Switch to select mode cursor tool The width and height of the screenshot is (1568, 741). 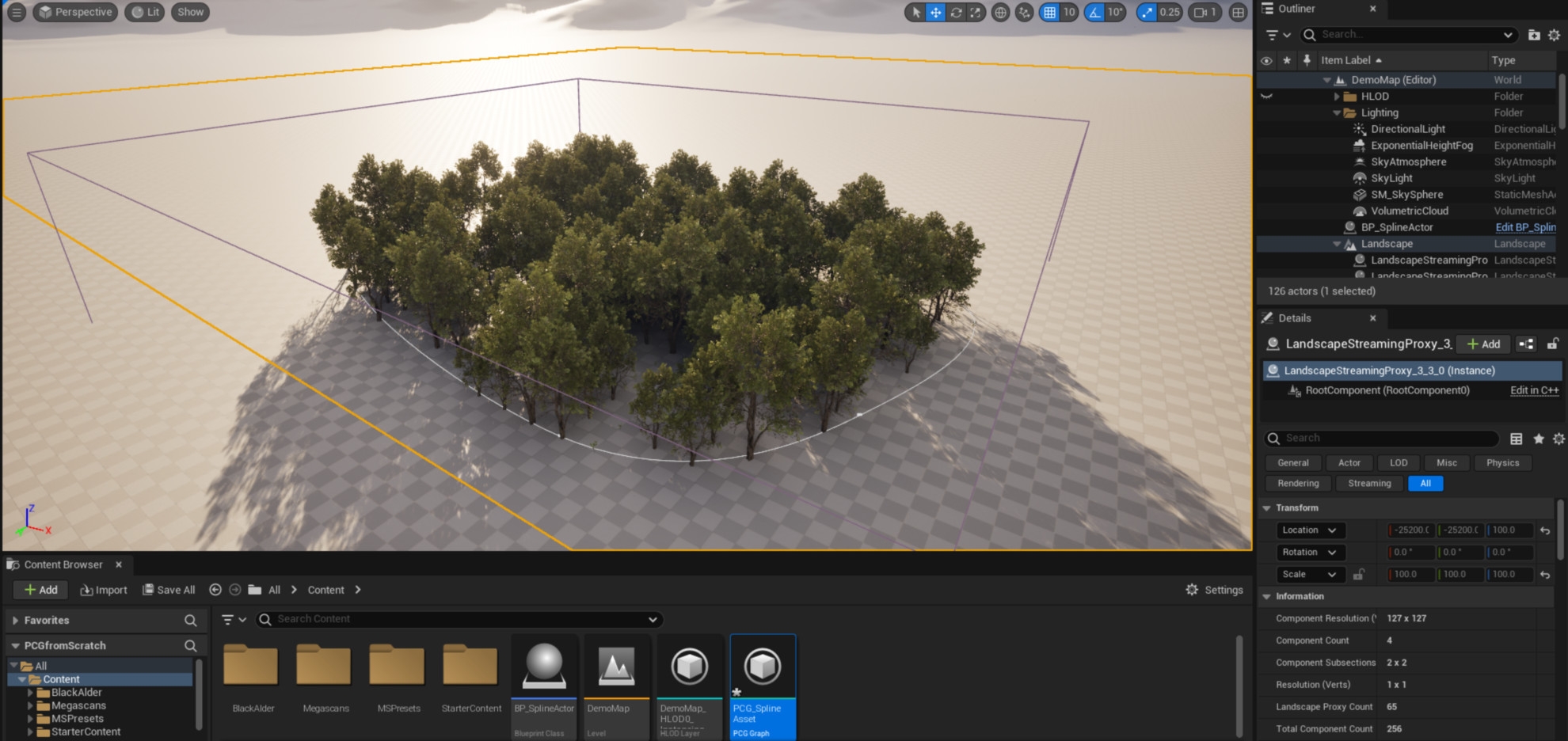[916, 12]
